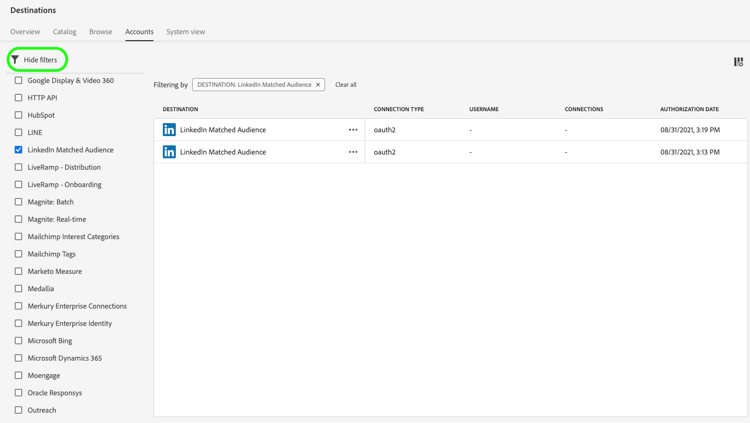Check Magnite: Batch filter

tap(18, 202)
